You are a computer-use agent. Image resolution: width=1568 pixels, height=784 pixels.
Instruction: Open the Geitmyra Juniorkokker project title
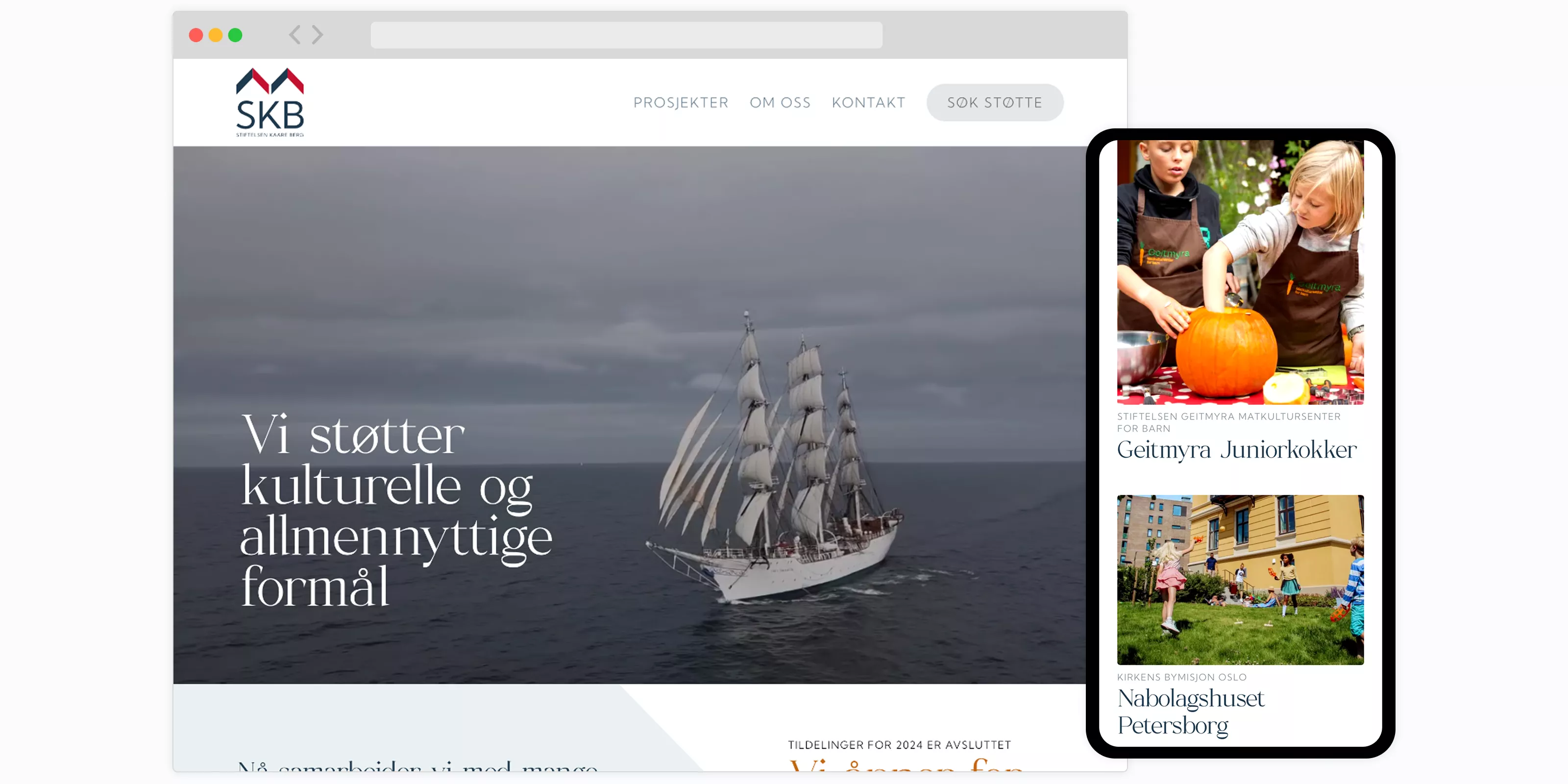1236,450
